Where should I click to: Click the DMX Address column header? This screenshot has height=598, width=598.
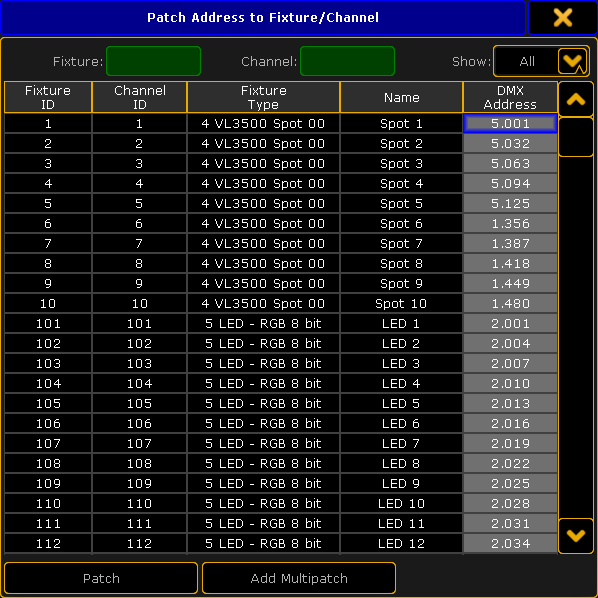coord(510,97)
